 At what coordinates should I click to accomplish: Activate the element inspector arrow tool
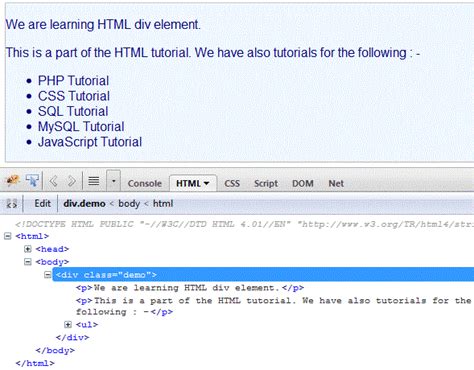point(32,180)
